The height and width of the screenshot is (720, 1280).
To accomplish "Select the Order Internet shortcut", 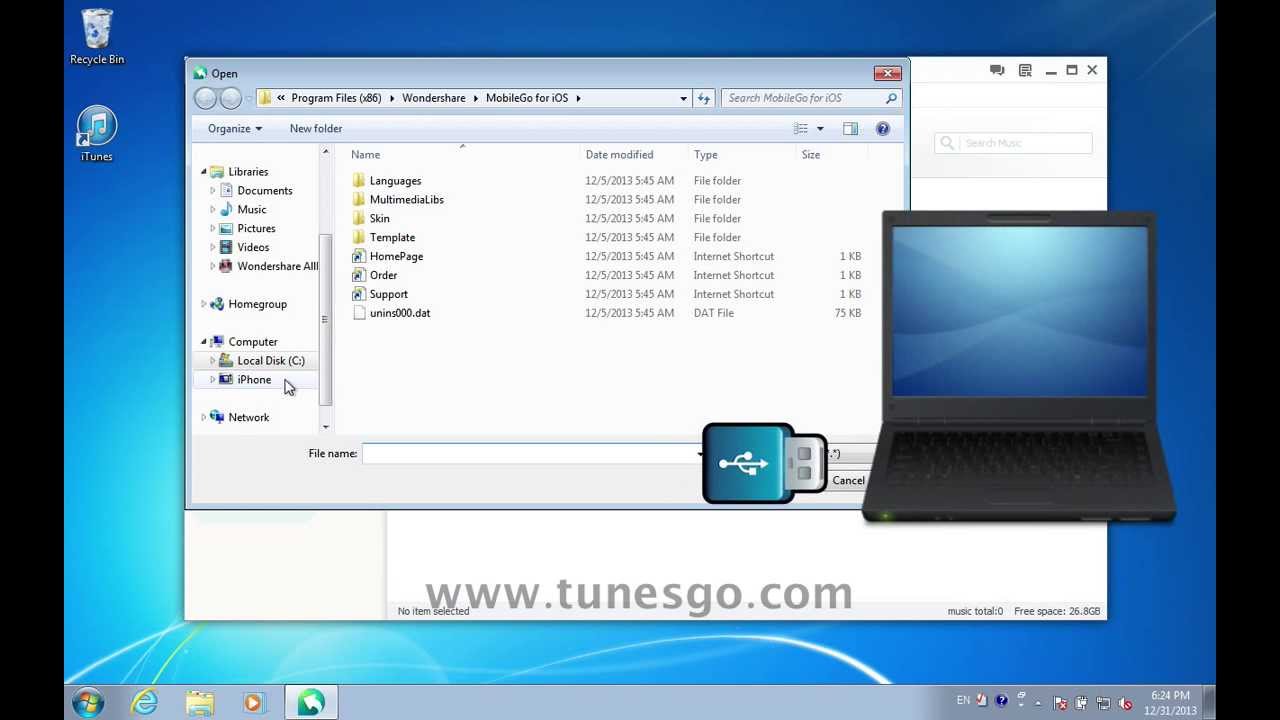I will click(383, 276).
